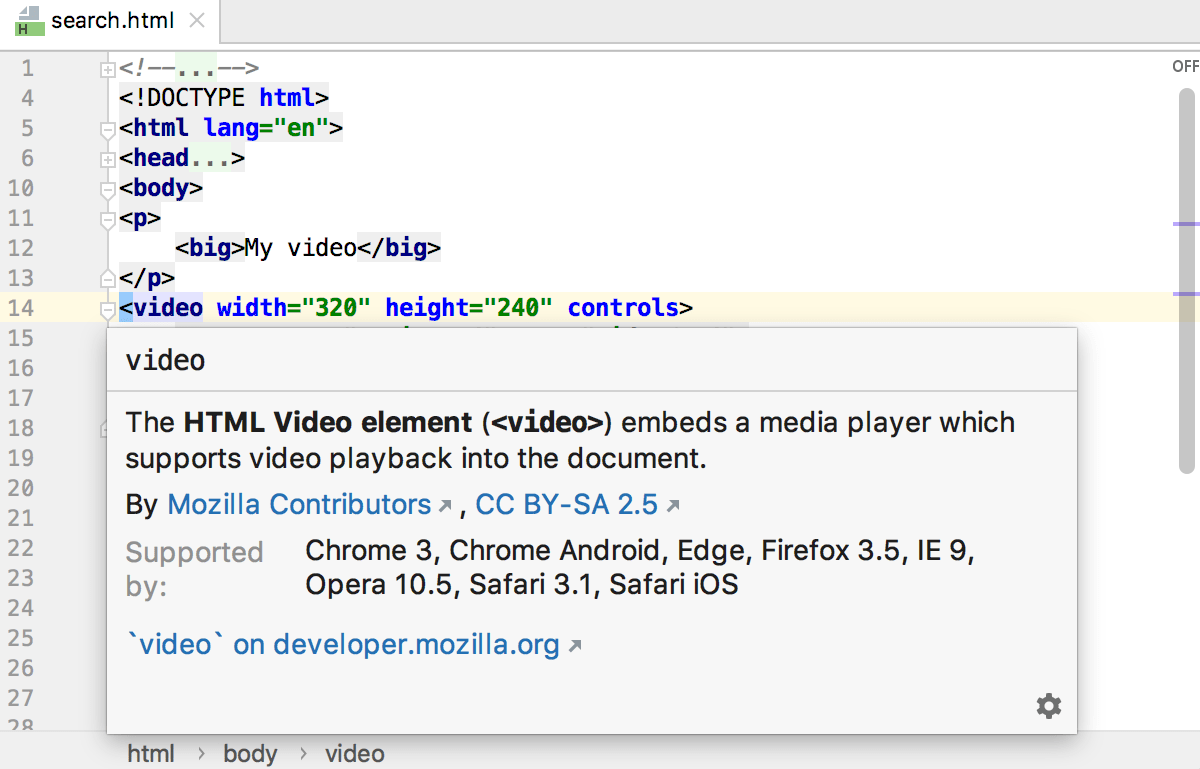Viewport: 1200px width, 769px height.
Task: Expand the collapsed comment on line 1
Action: [107, 68]
